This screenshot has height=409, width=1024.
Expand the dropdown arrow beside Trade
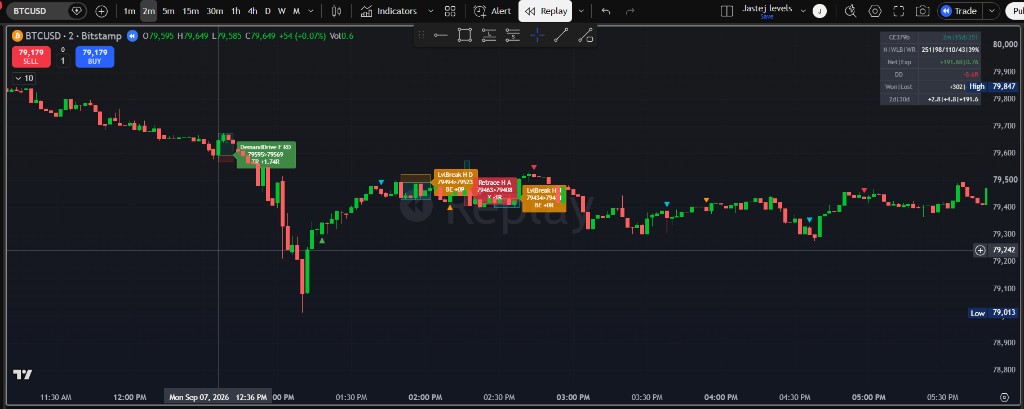(x=993, y=11)
